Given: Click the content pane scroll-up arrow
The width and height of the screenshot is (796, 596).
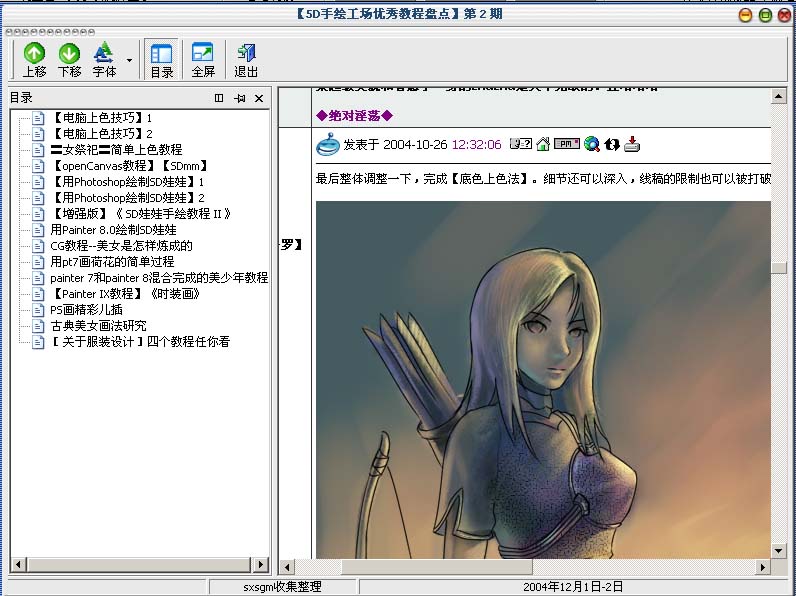Looking at the screenshot, I should coord(778,96).
